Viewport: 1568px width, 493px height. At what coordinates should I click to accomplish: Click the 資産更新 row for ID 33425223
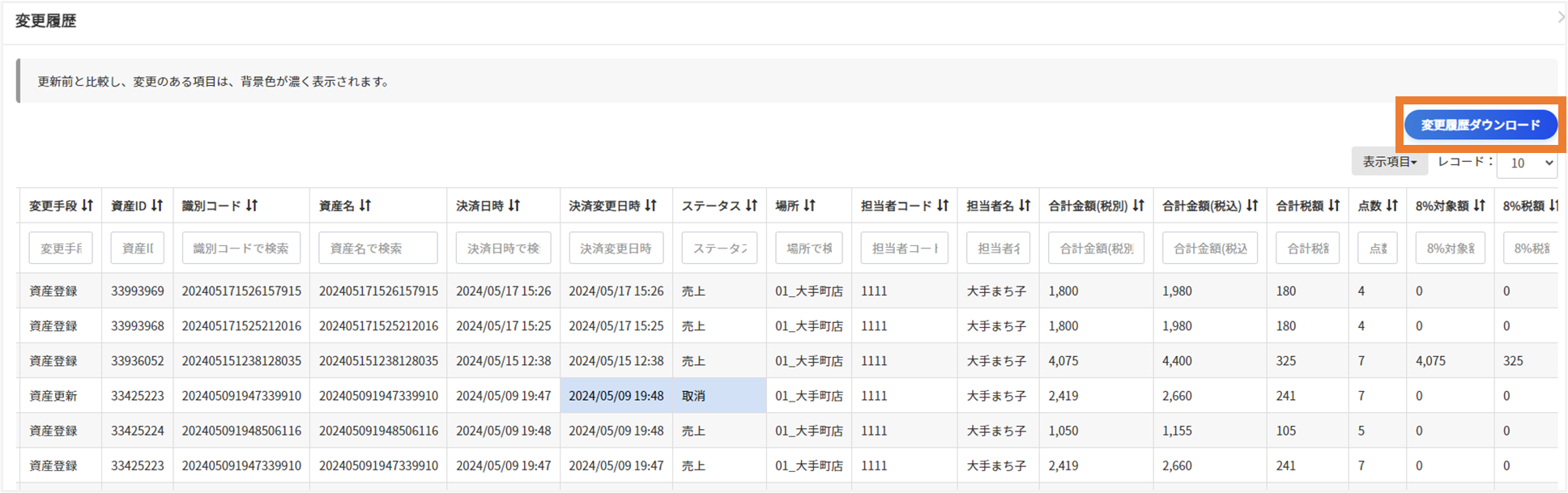tap(53, 396)
